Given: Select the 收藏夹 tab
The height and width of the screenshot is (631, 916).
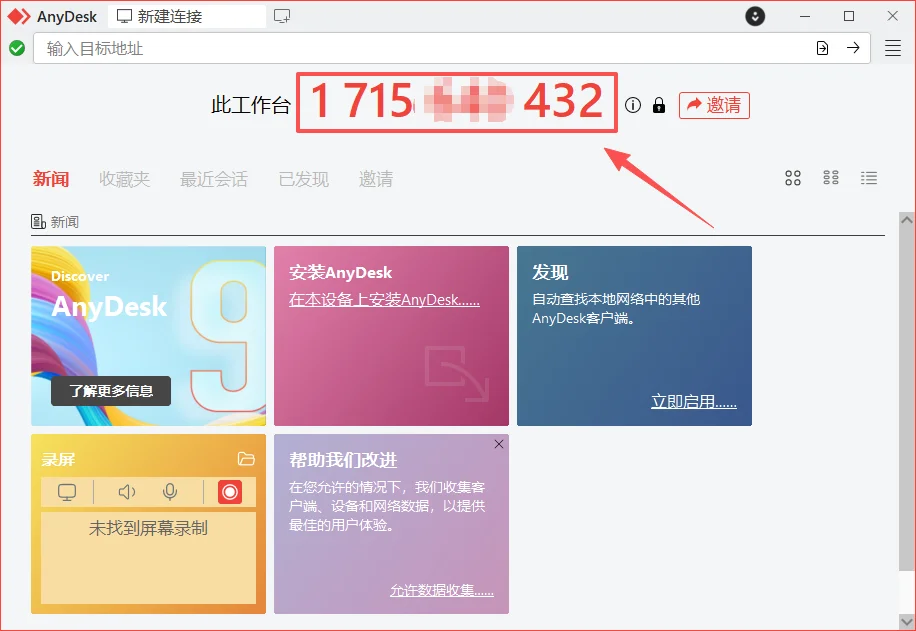Looking at the screenshot, I should (x=124, y=179).
